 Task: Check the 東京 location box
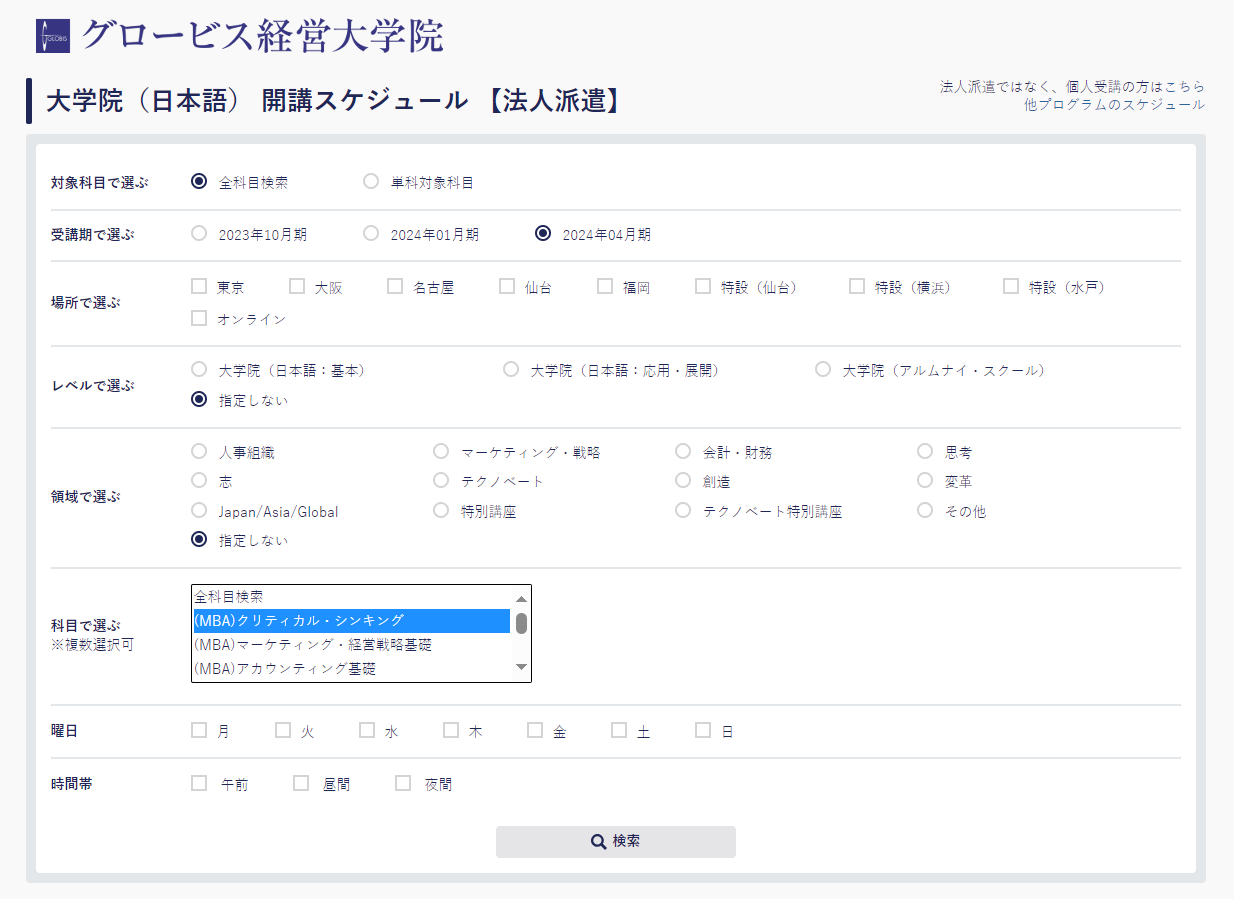click(x=199, y=286)
